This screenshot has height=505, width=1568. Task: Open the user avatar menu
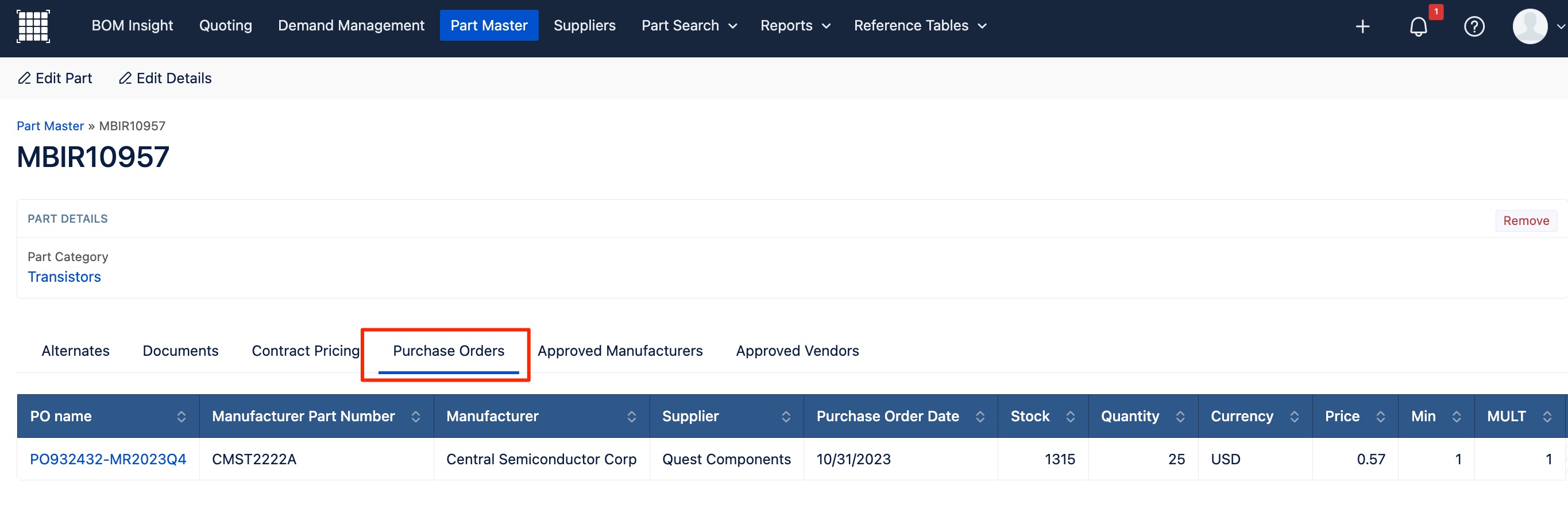[x=1530, y=26]
